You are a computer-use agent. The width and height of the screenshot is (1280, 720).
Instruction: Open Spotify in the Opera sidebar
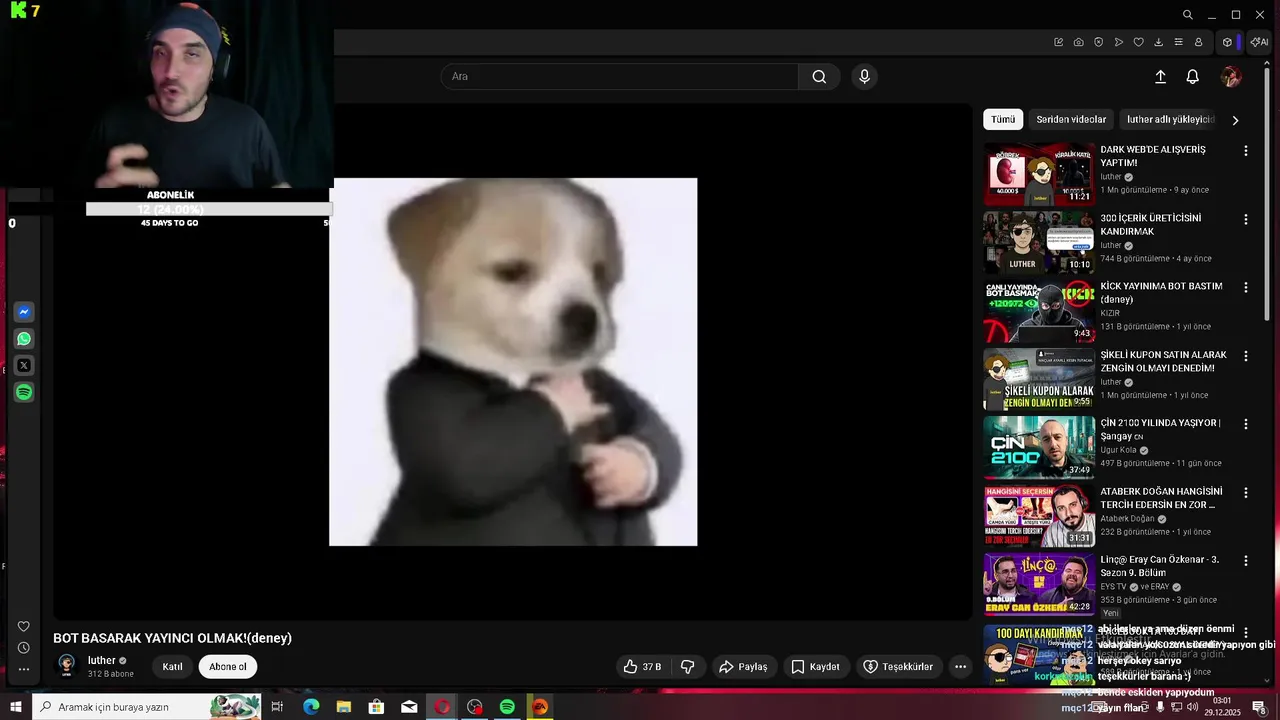pyautogui.click(x=24, y=393)
